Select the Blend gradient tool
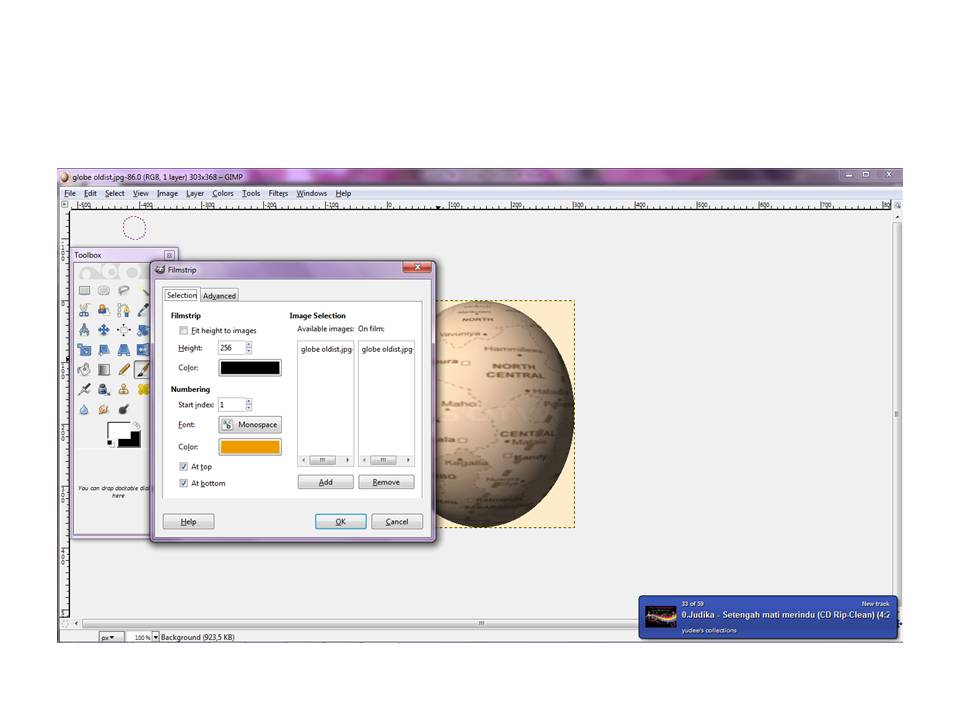Viewport: 960px width, 720px height. point(104,370)
